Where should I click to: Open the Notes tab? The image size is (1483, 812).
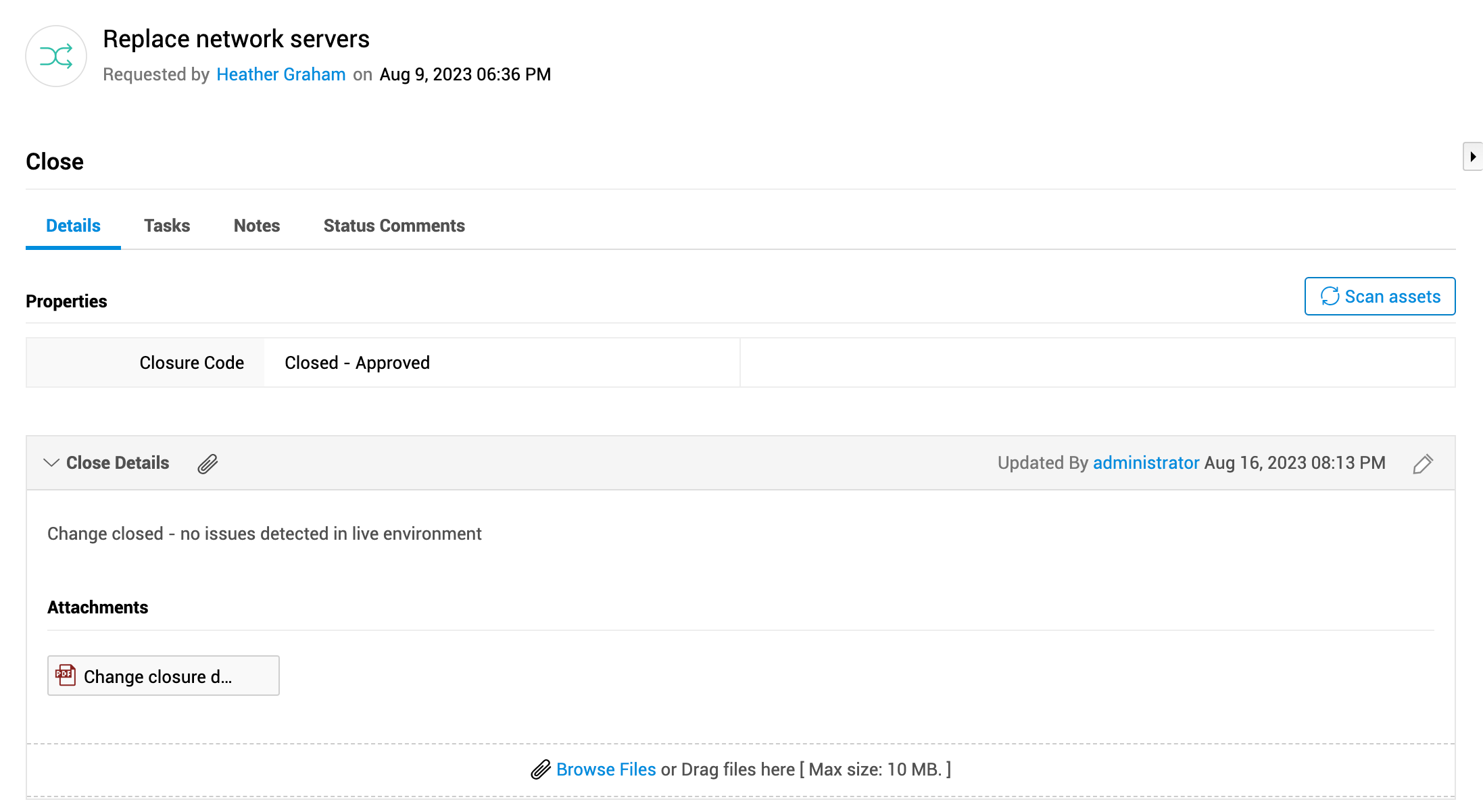(257, 226)
